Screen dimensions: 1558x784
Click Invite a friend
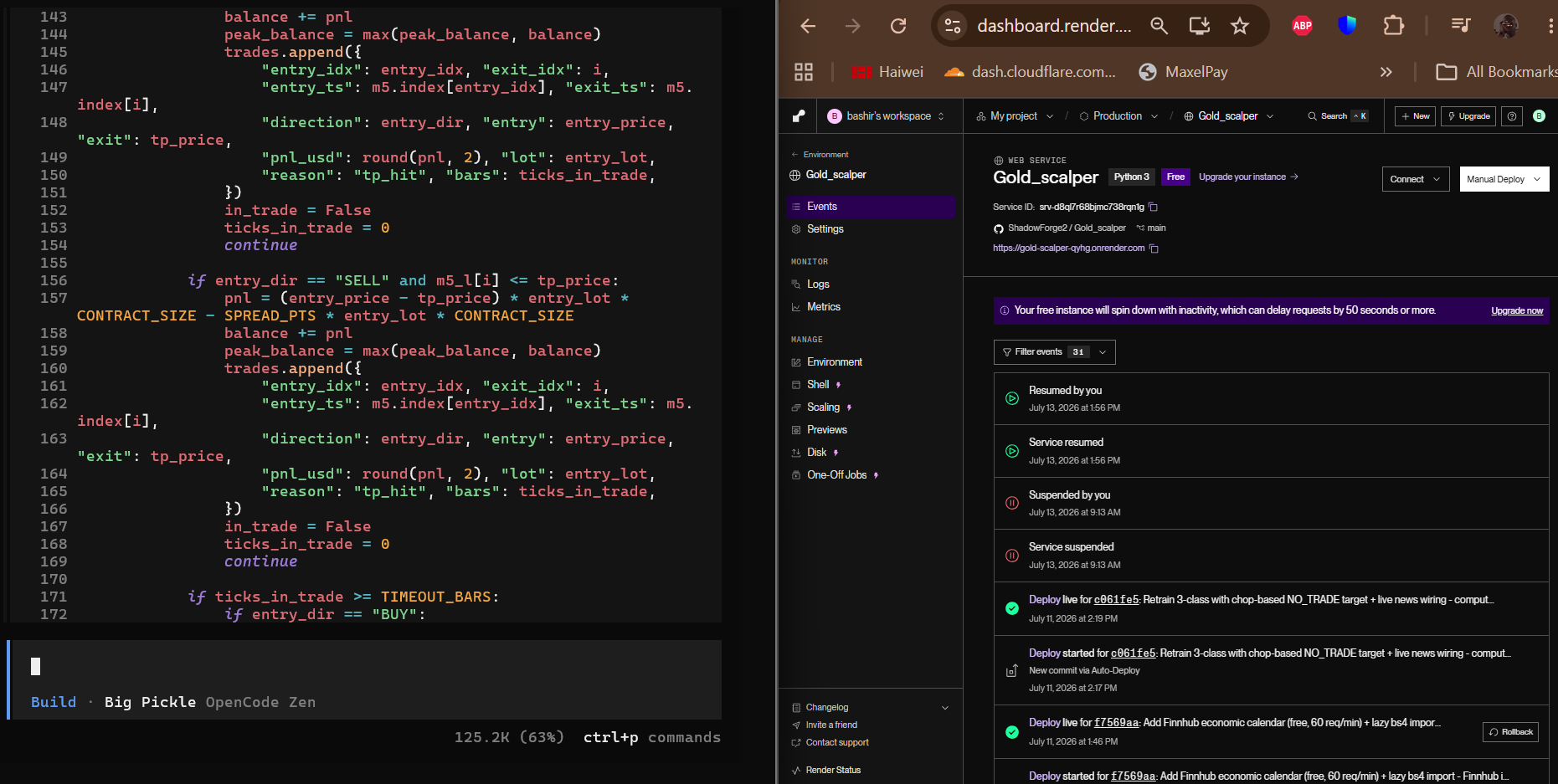825,725
